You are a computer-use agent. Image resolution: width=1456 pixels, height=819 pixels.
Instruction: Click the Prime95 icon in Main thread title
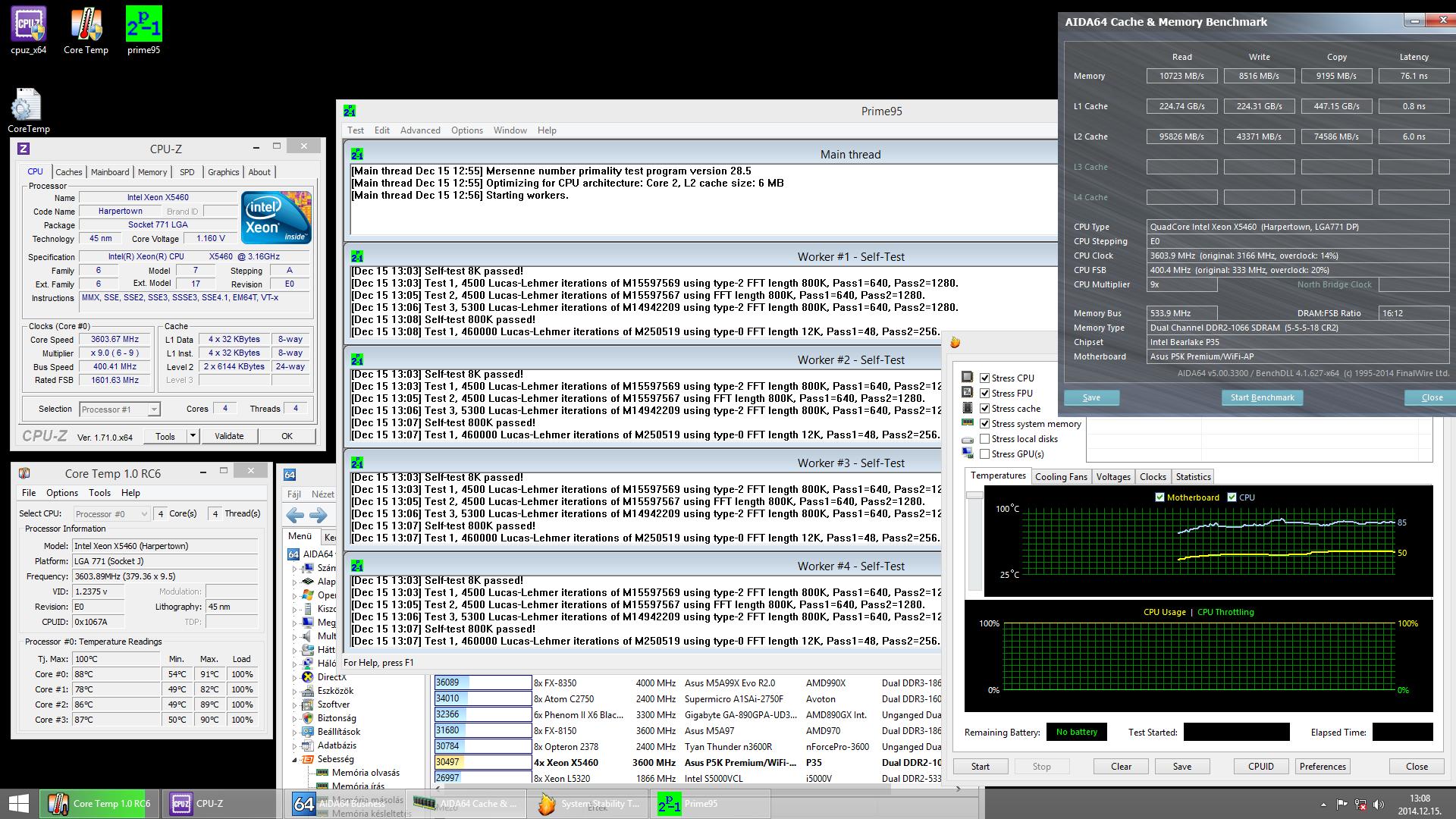click(357, 154)
